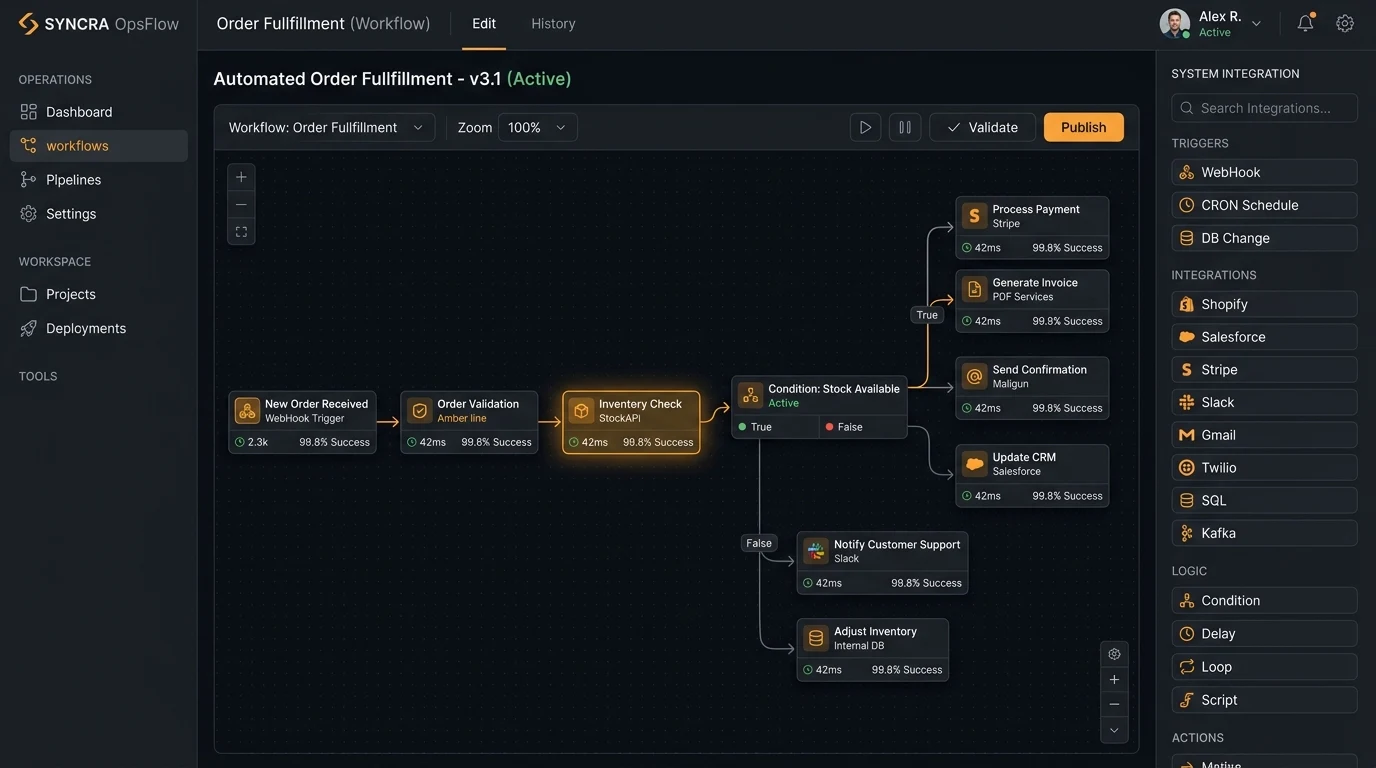Click the Salesforce icon on Update CRM node

tap(974, 464)
